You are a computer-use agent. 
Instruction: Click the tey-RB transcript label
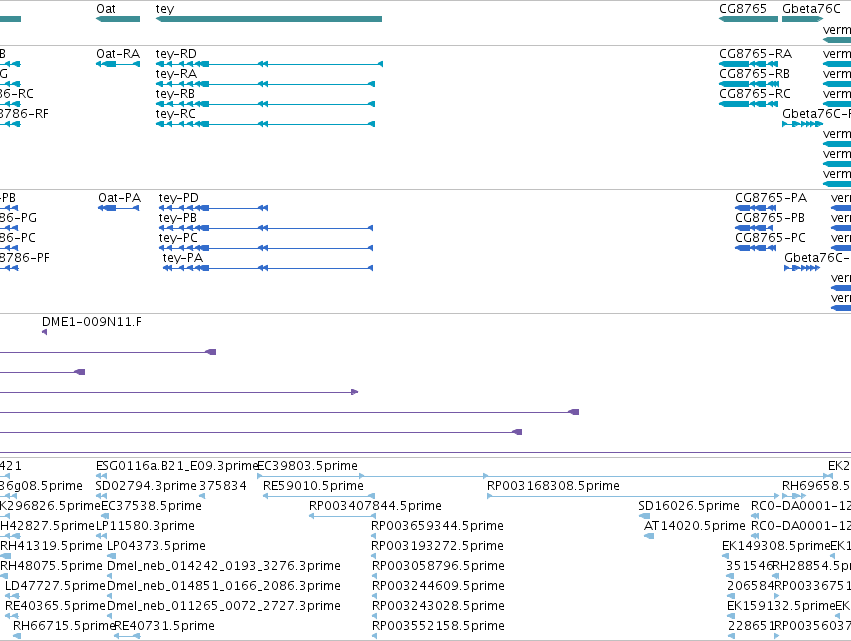pyautogui.click(x=175, y=94)
